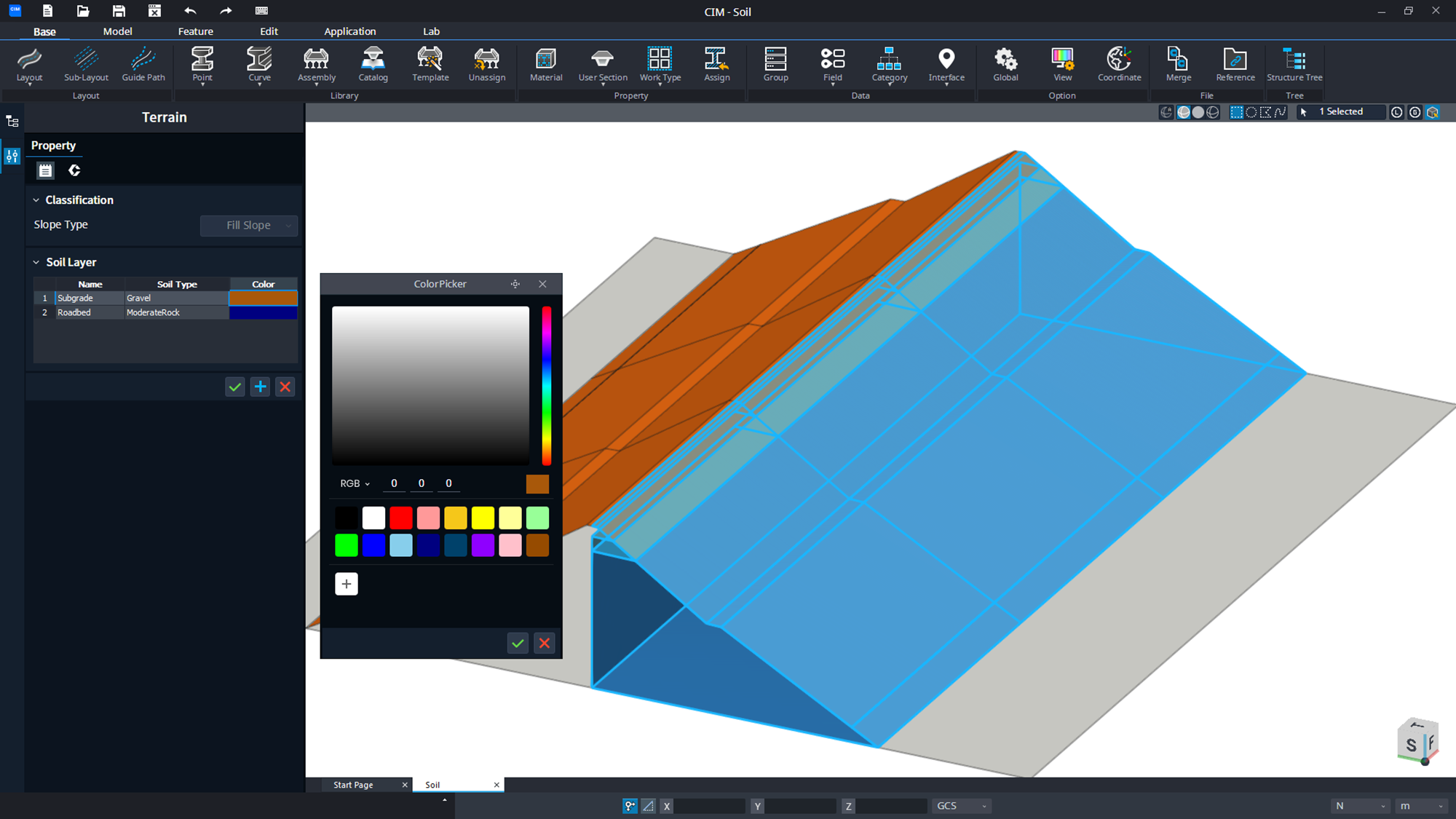Open the m length unit dropdown
1456x819 pixels.
tap(1421, 806)
